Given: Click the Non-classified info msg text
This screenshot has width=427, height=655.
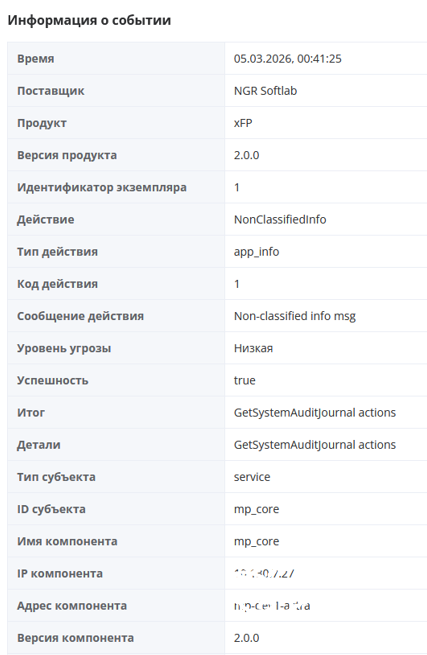Looking at the screenshot, I should (295, 316).
